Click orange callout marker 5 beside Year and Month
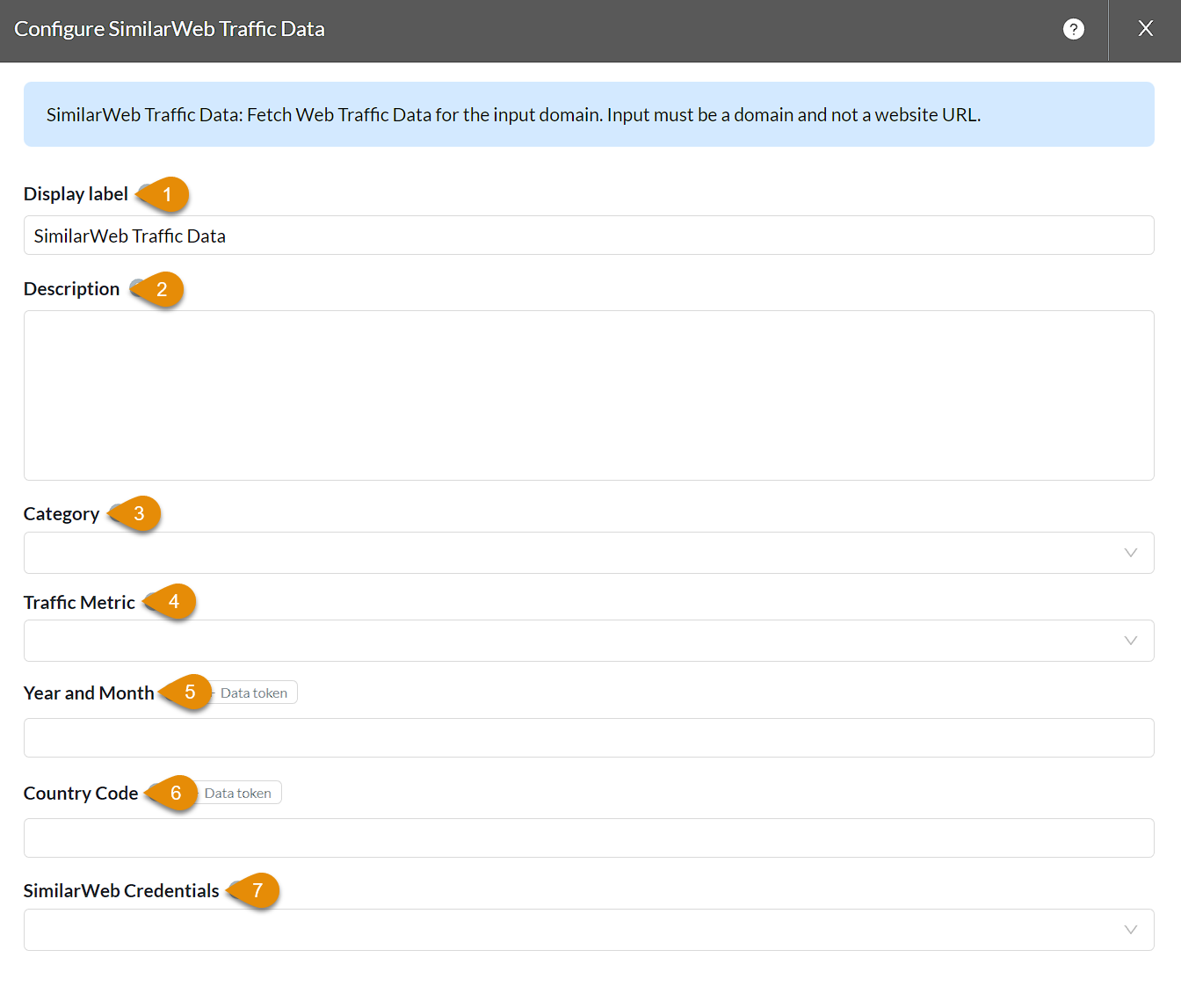This screenshot has height=1008, width=1181. click(x=189, y=693)
